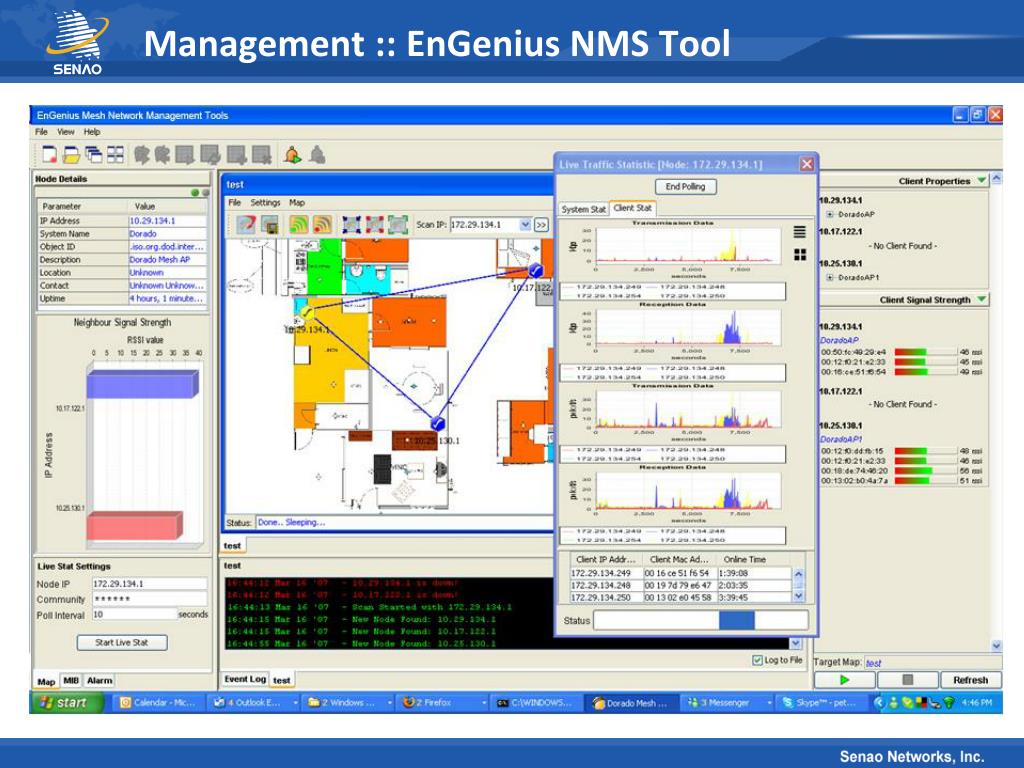The height and width of the screenshot is (768, 1024).
Task: Switch graphs to grid layout icon
Action: pyautogui.click(x=799, y=255)
